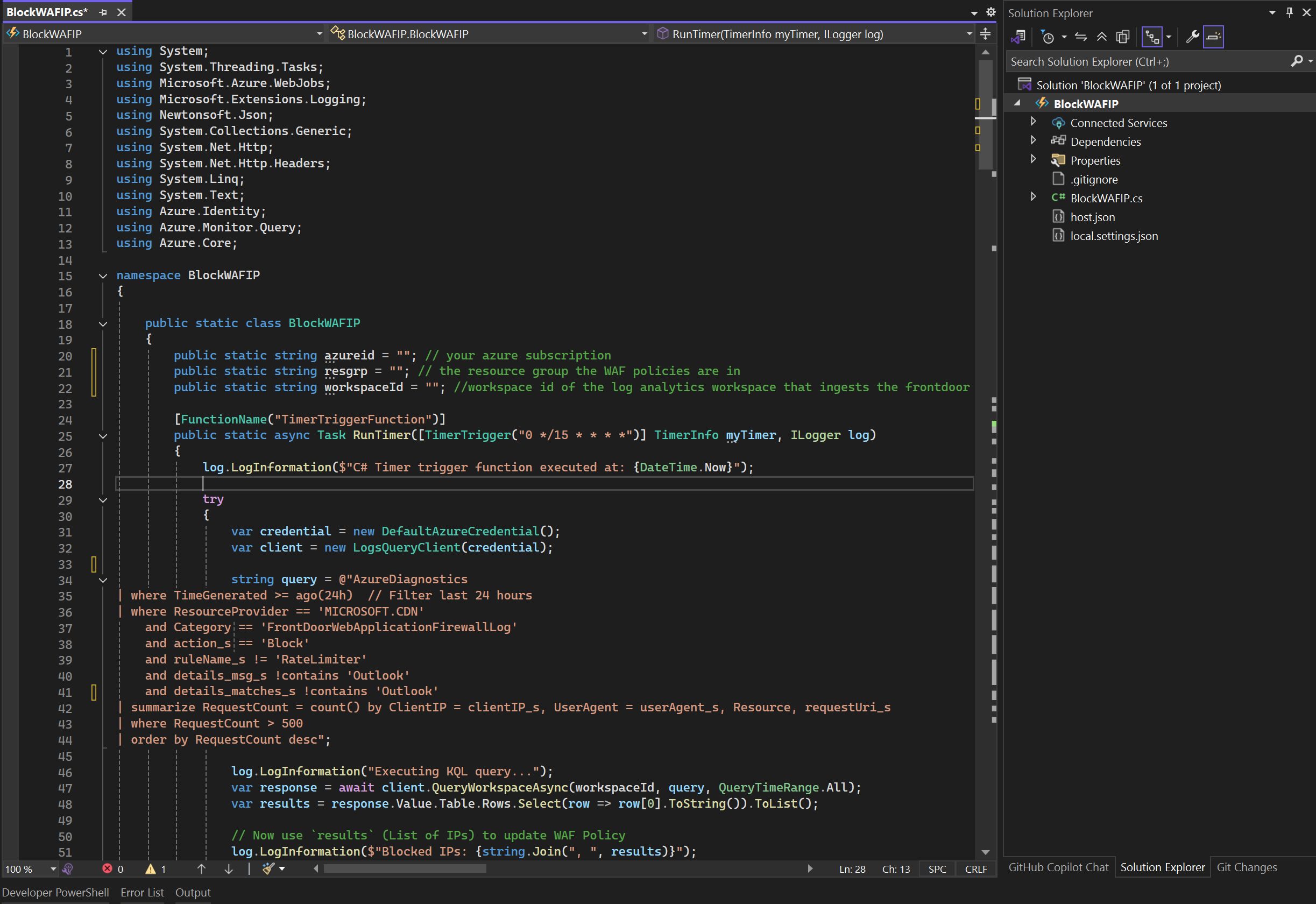1316x904 pixels.
Task: Open the Error List tab
Action: [141, 892]
